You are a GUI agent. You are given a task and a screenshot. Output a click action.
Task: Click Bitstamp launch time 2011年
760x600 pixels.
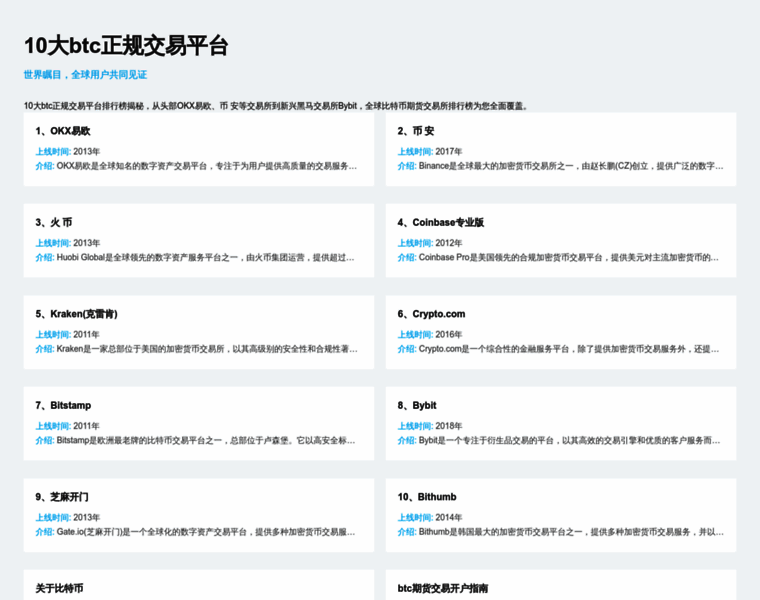pos(86,426)
